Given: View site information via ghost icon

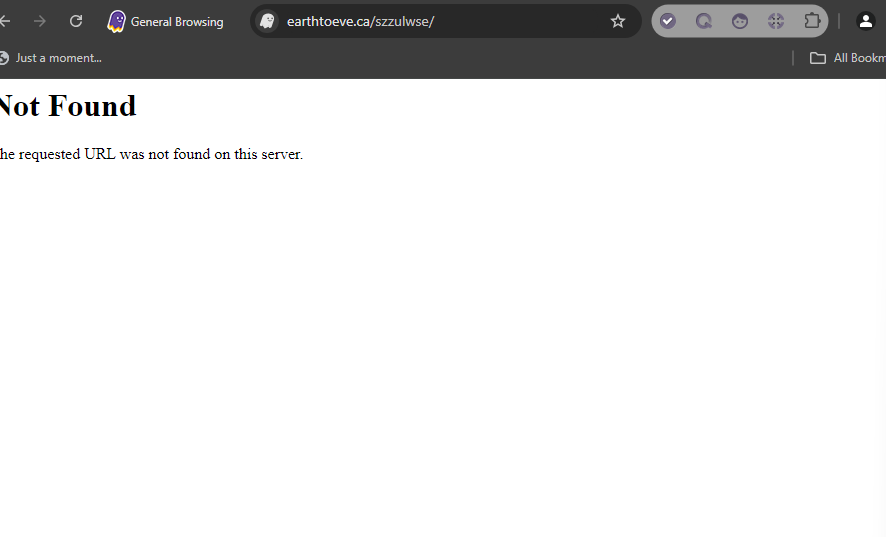Looking at the screenshot, I should coord(267,21).
